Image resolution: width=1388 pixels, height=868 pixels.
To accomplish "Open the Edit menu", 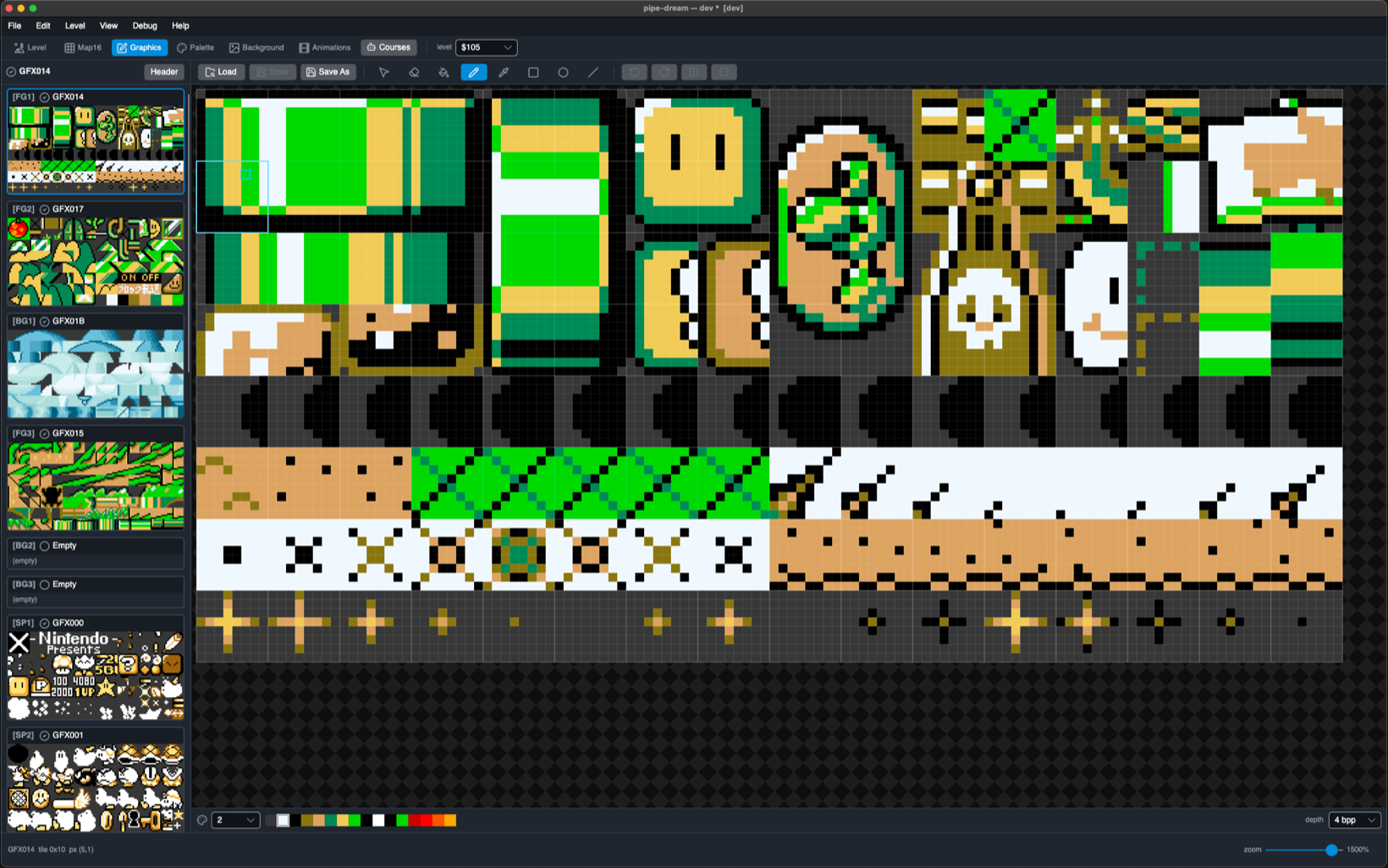I will (43, 25).
